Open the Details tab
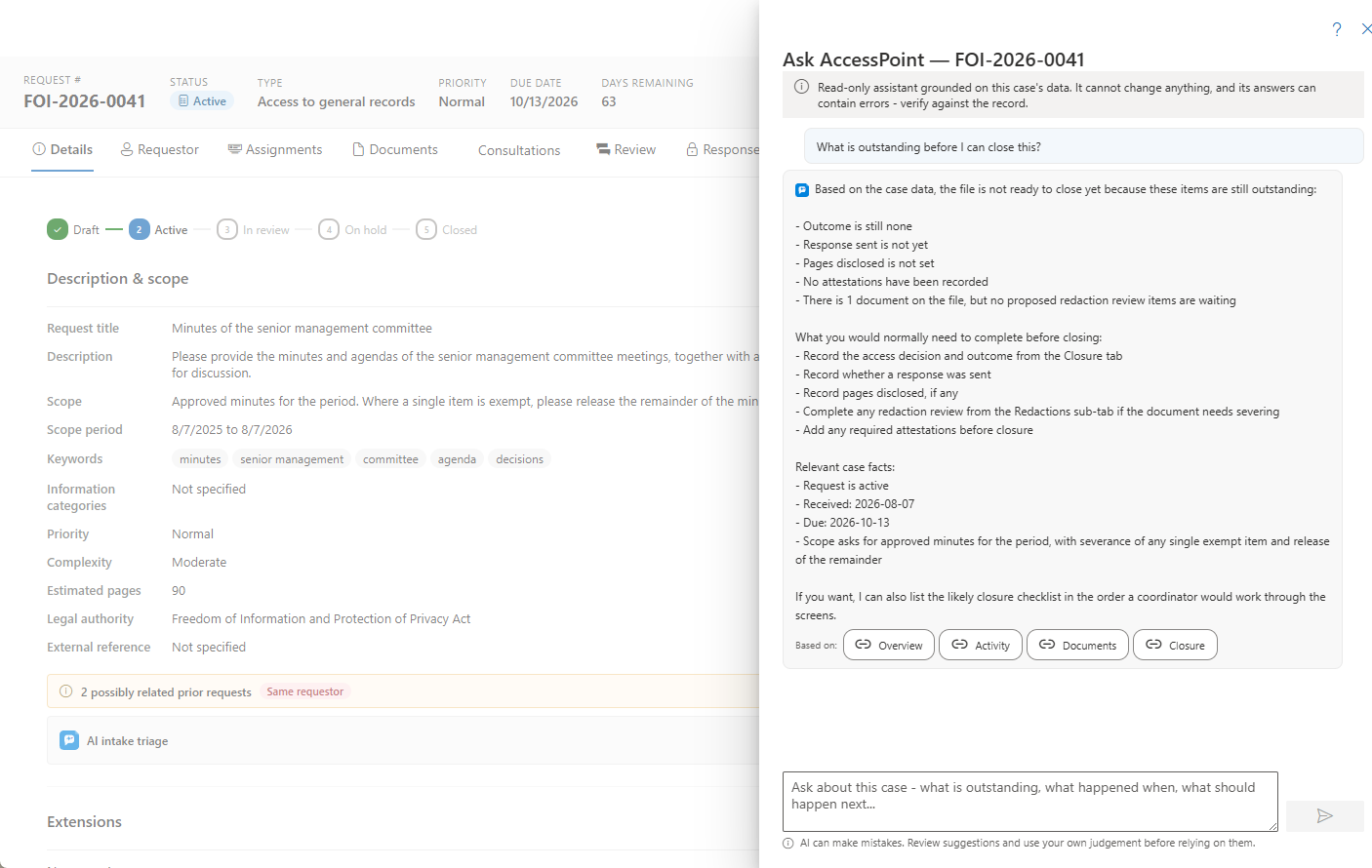This screenshot has width=1372, height=868. (x=62, y=150)
